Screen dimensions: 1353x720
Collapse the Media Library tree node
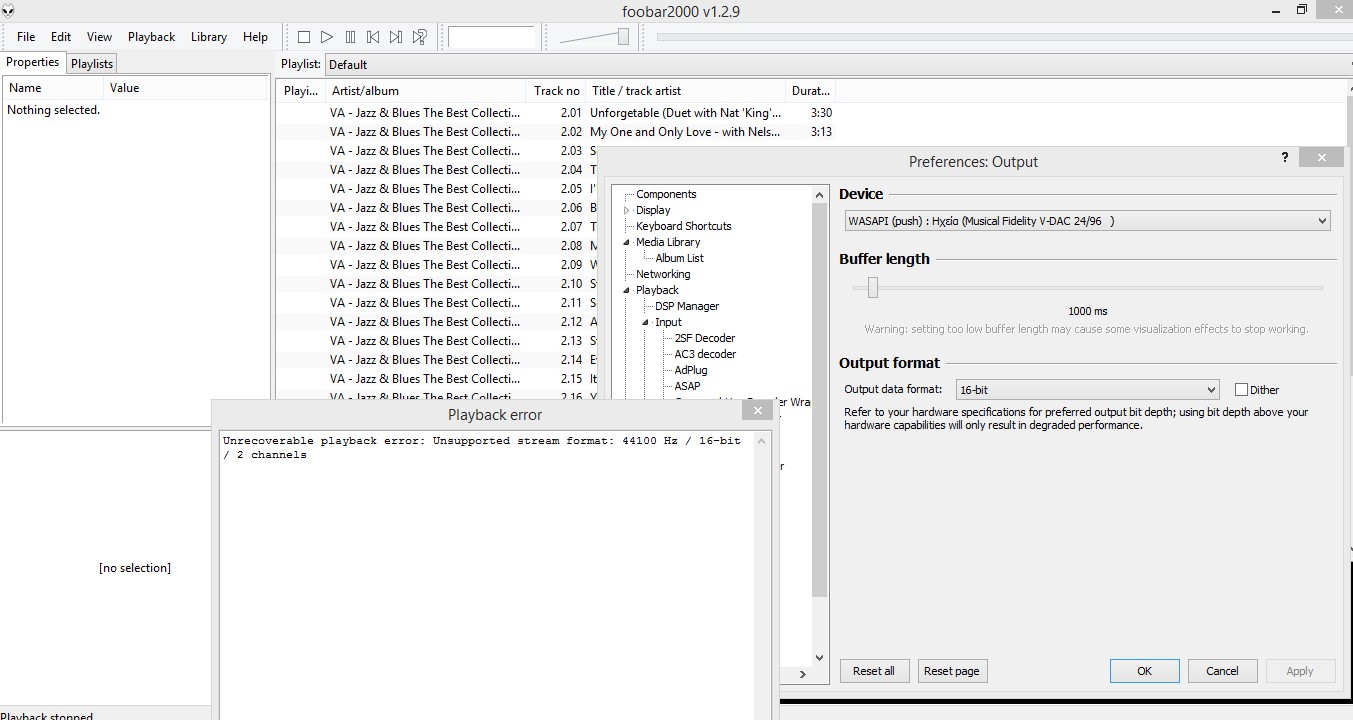pyautogui.click(x=627, y=243)
